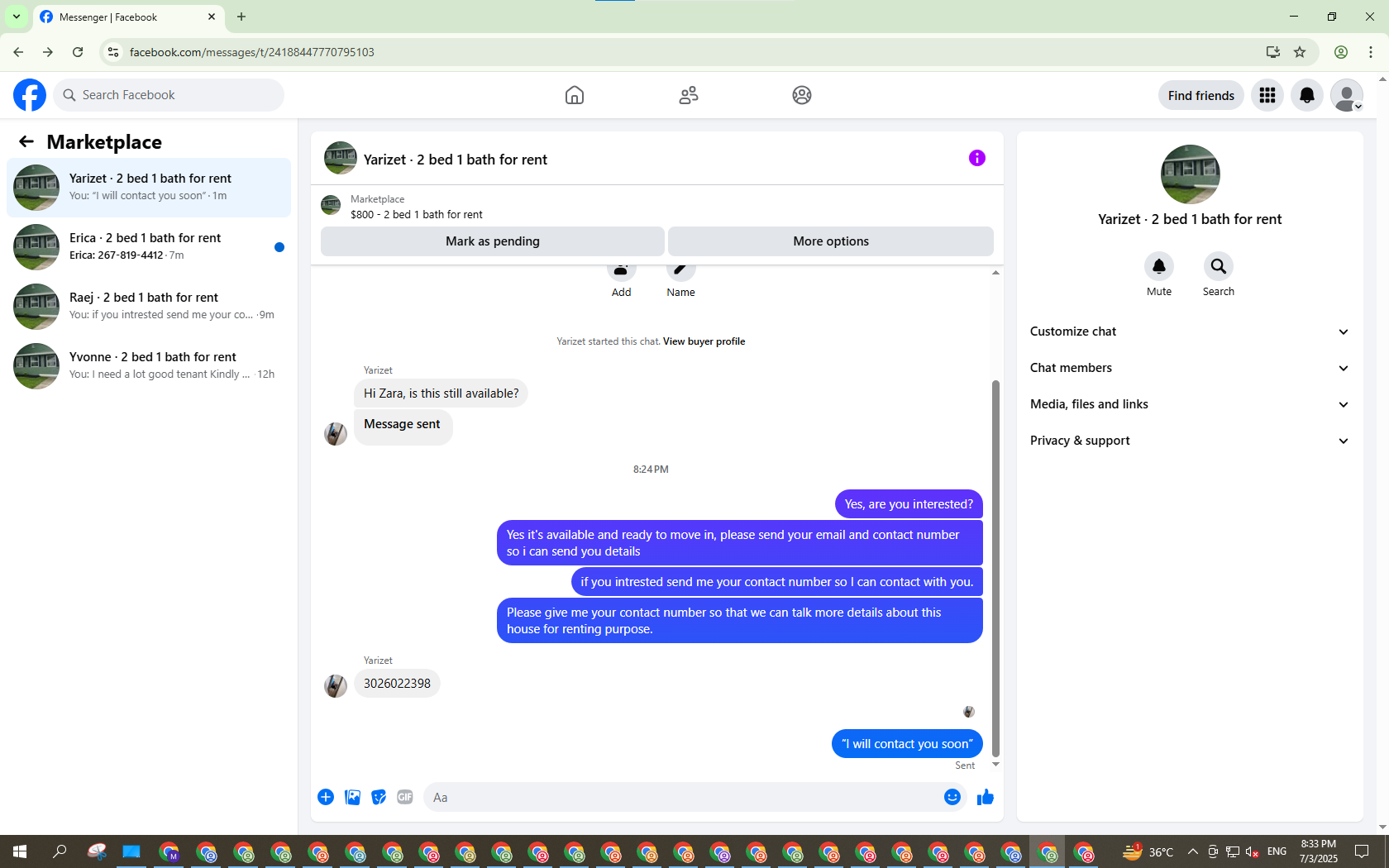Screen dimensions: 1389x868
Task: Click the Aa message input field
Action: (x=683, y=797)
